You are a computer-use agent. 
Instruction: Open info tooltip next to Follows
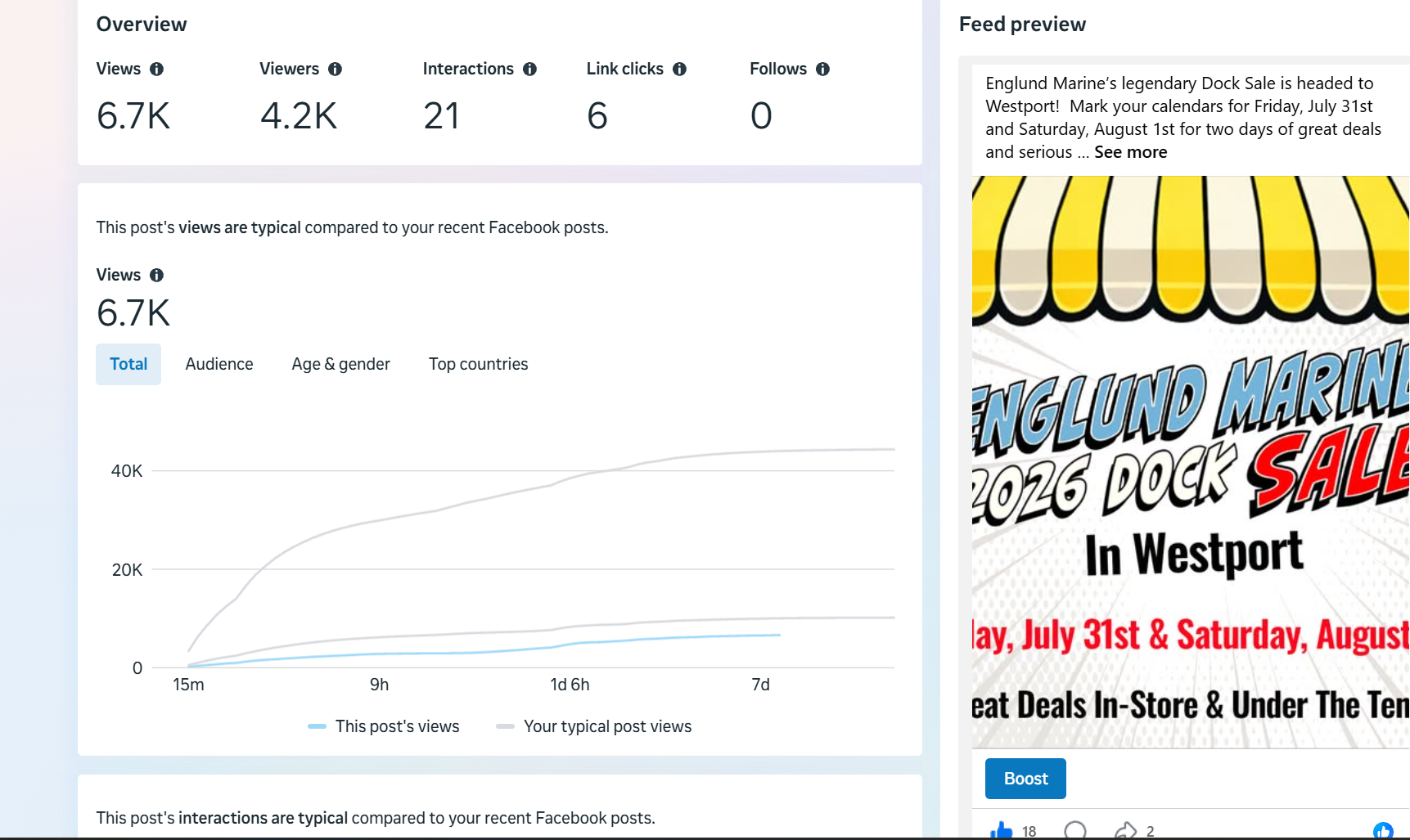pos(822,70)
